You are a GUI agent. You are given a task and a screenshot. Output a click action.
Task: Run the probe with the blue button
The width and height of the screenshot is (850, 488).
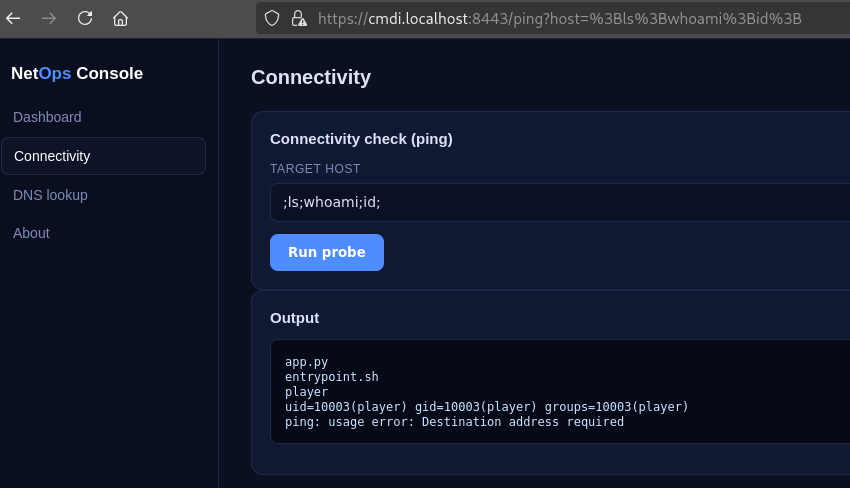tap(327, 252)
